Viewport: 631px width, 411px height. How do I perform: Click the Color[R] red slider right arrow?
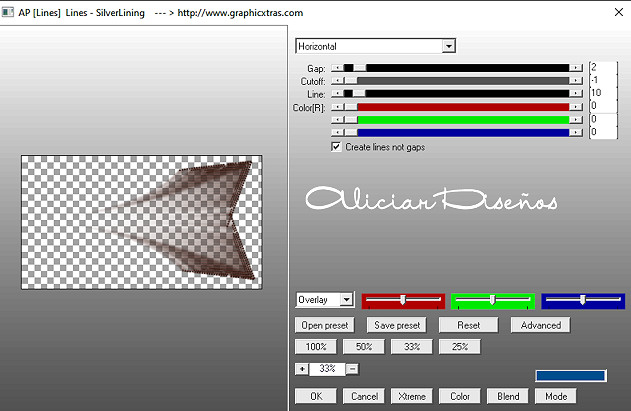577,106
